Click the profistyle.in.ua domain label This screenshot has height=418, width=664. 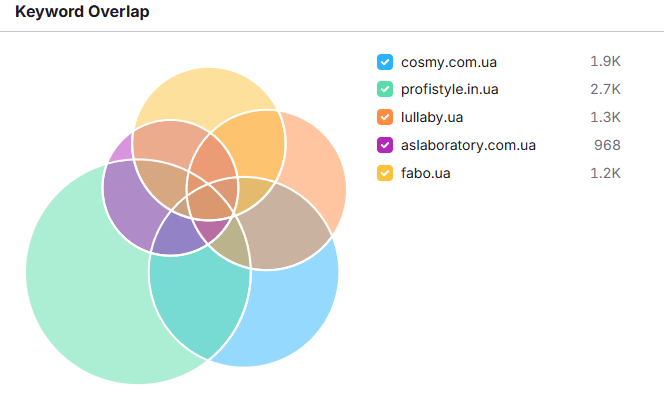pyautogui.click(x=449, y=90)
